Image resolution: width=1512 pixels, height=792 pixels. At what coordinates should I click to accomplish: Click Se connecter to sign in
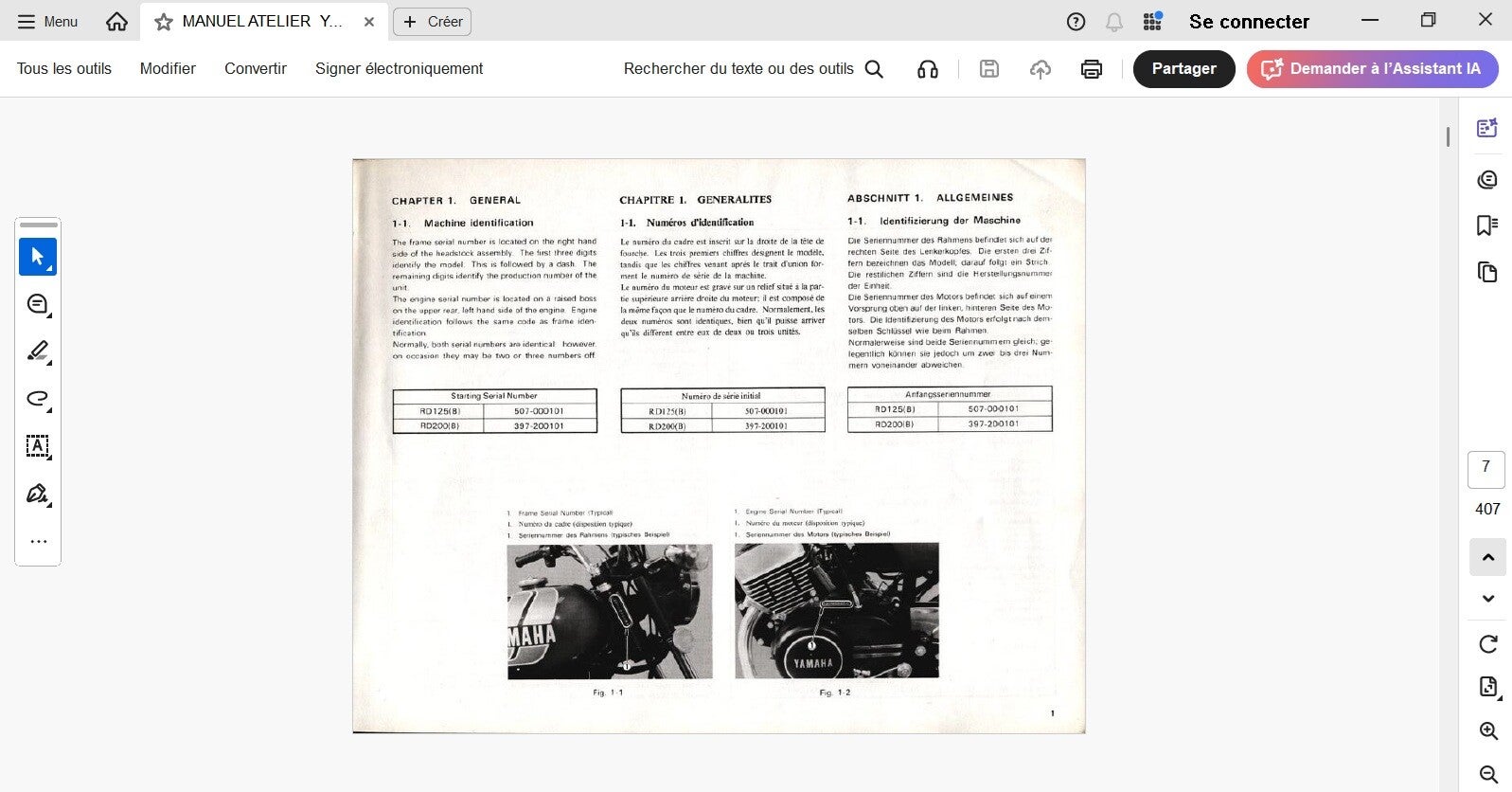point(1249,21)
